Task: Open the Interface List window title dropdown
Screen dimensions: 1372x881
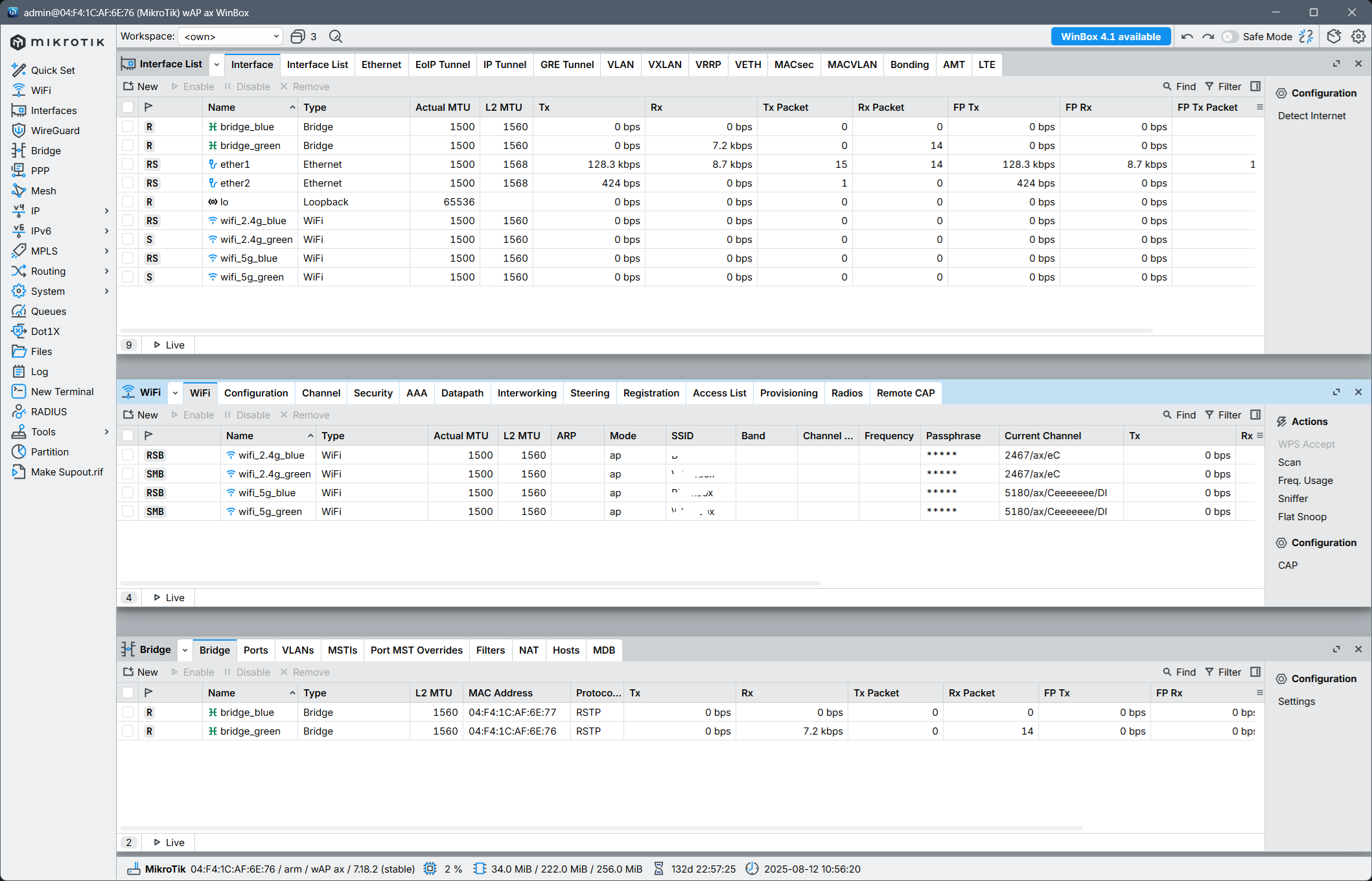Action: click(216, 64)
